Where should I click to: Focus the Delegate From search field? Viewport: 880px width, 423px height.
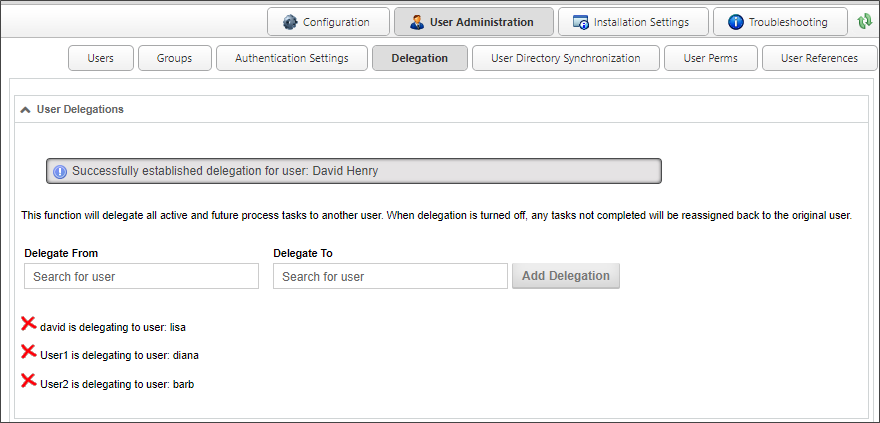tap(141, 276)
